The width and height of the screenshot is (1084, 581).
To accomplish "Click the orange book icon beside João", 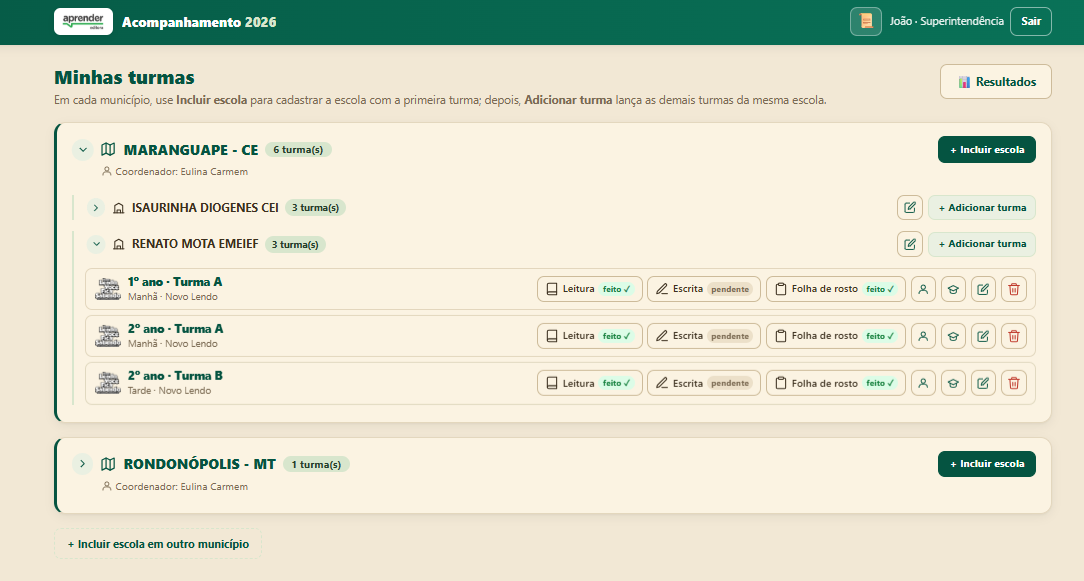I will (x=866, y=21).
